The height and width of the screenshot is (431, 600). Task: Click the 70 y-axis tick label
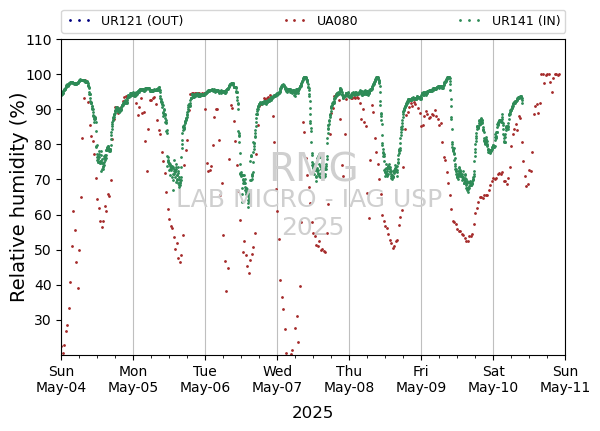click(43, 180)
